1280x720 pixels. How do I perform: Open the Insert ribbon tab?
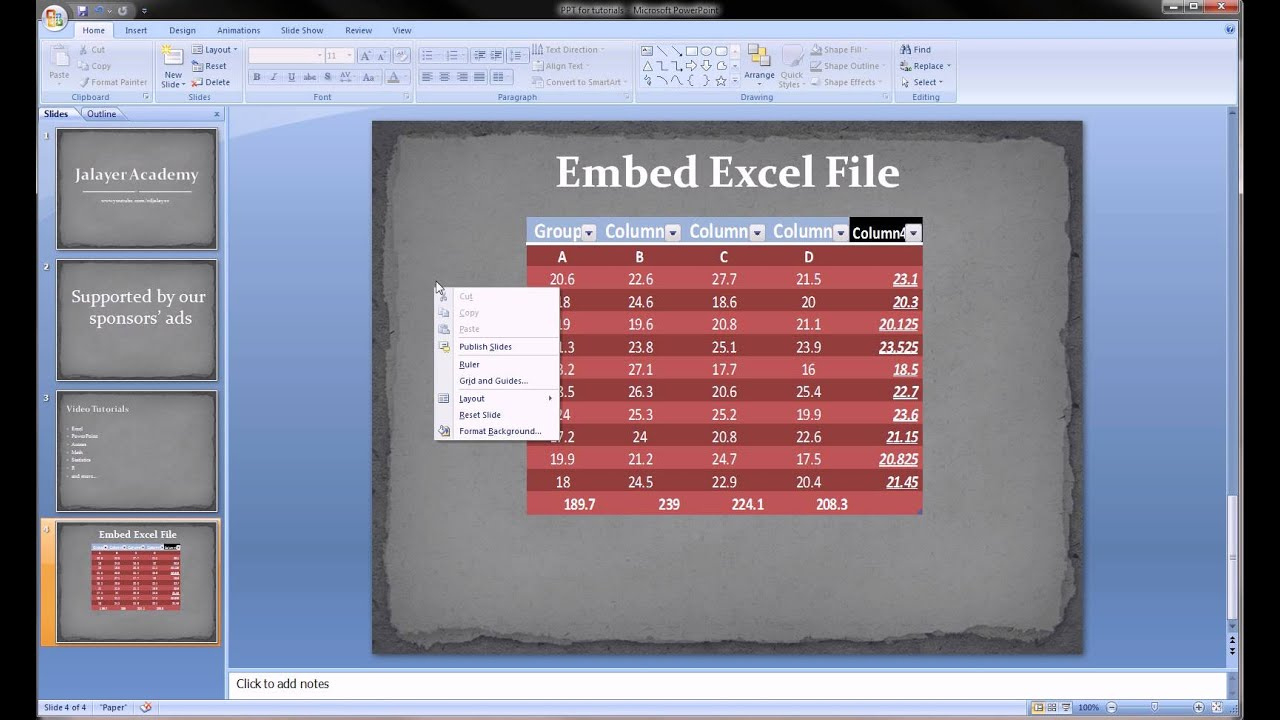136,30
